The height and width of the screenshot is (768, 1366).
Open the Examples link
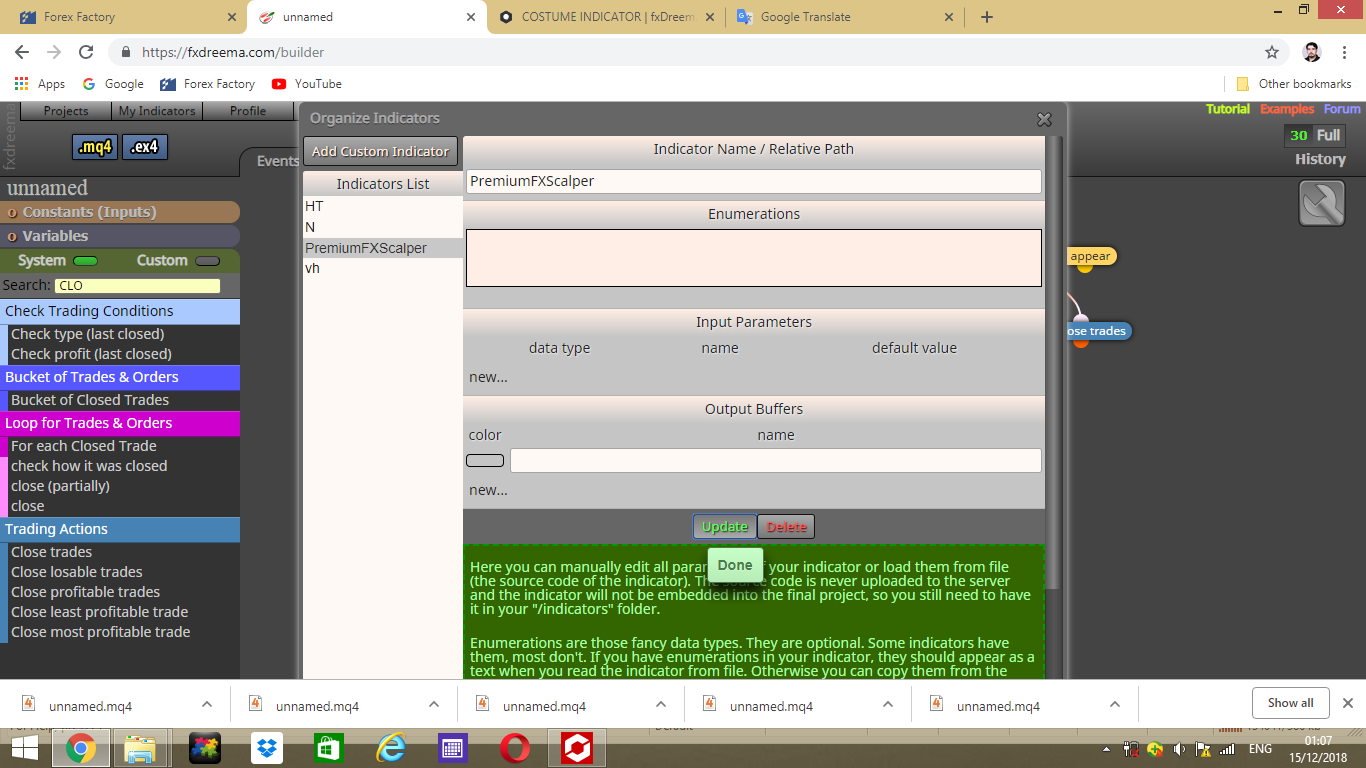(1287, 109)
